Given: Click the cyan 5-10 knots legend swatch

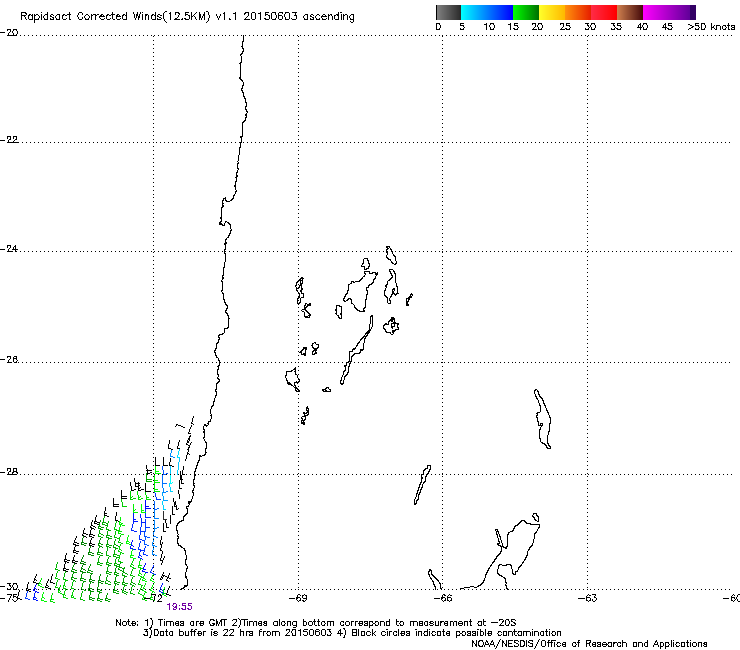Looking at the screenshot, I should pyautogui.click(x=474, y=12).
